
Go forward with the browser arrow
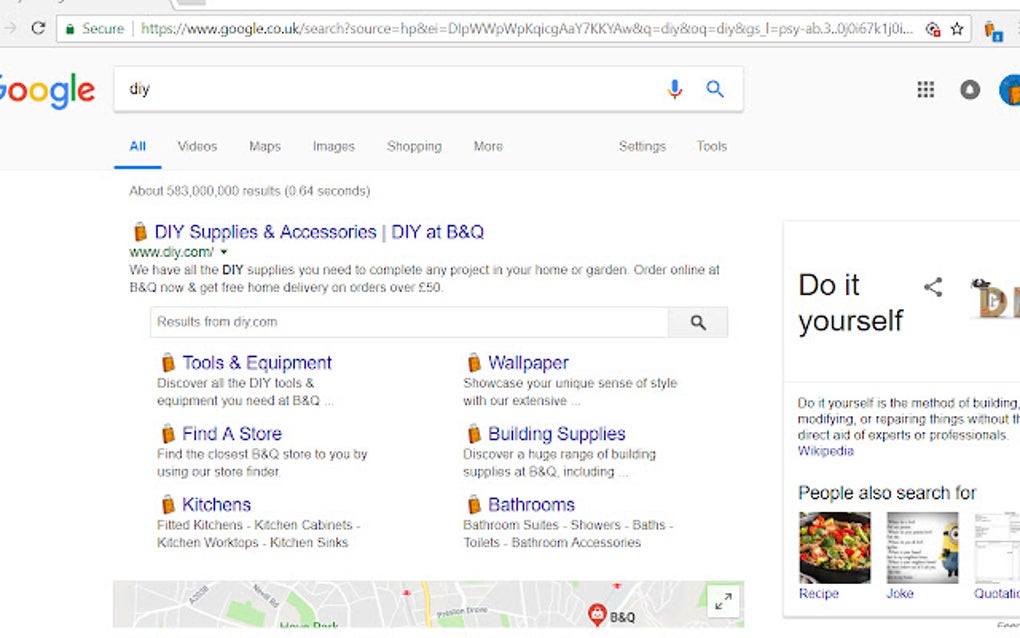pos(10,28)
